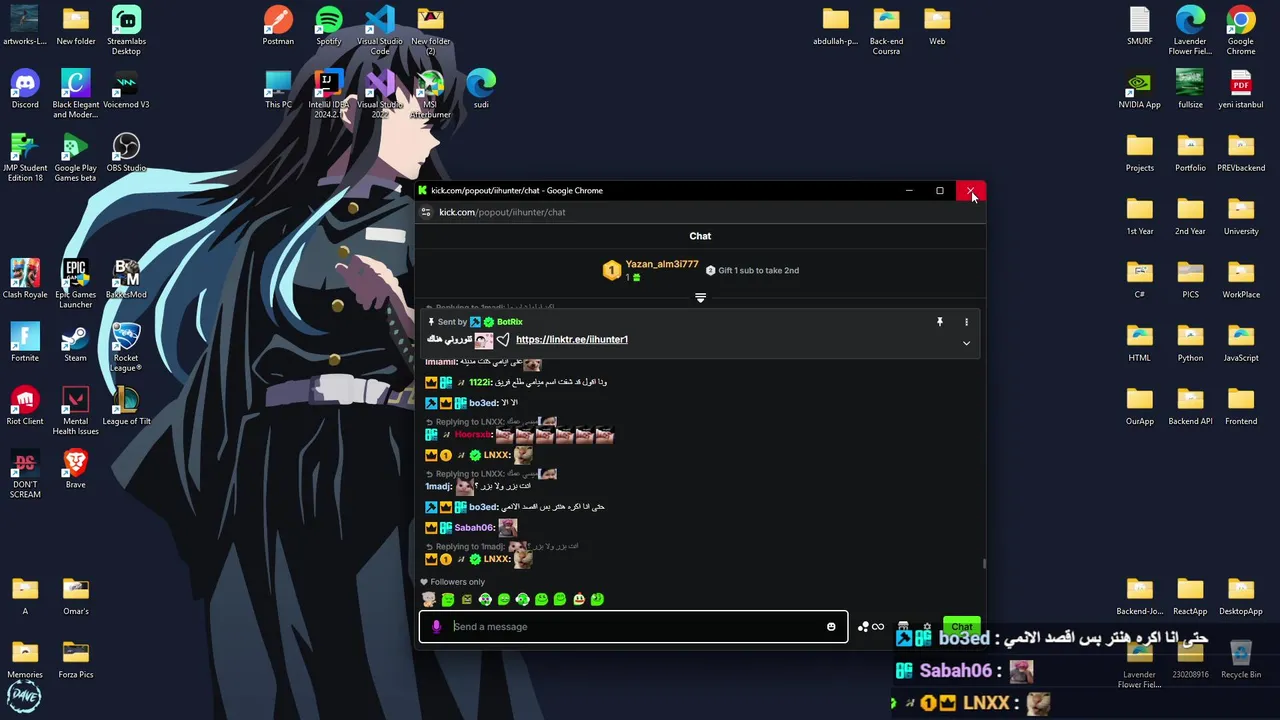This screenshot has width=1280, height=720.
Task: Open Fortnite desktop shortcut
Action: 25,342
